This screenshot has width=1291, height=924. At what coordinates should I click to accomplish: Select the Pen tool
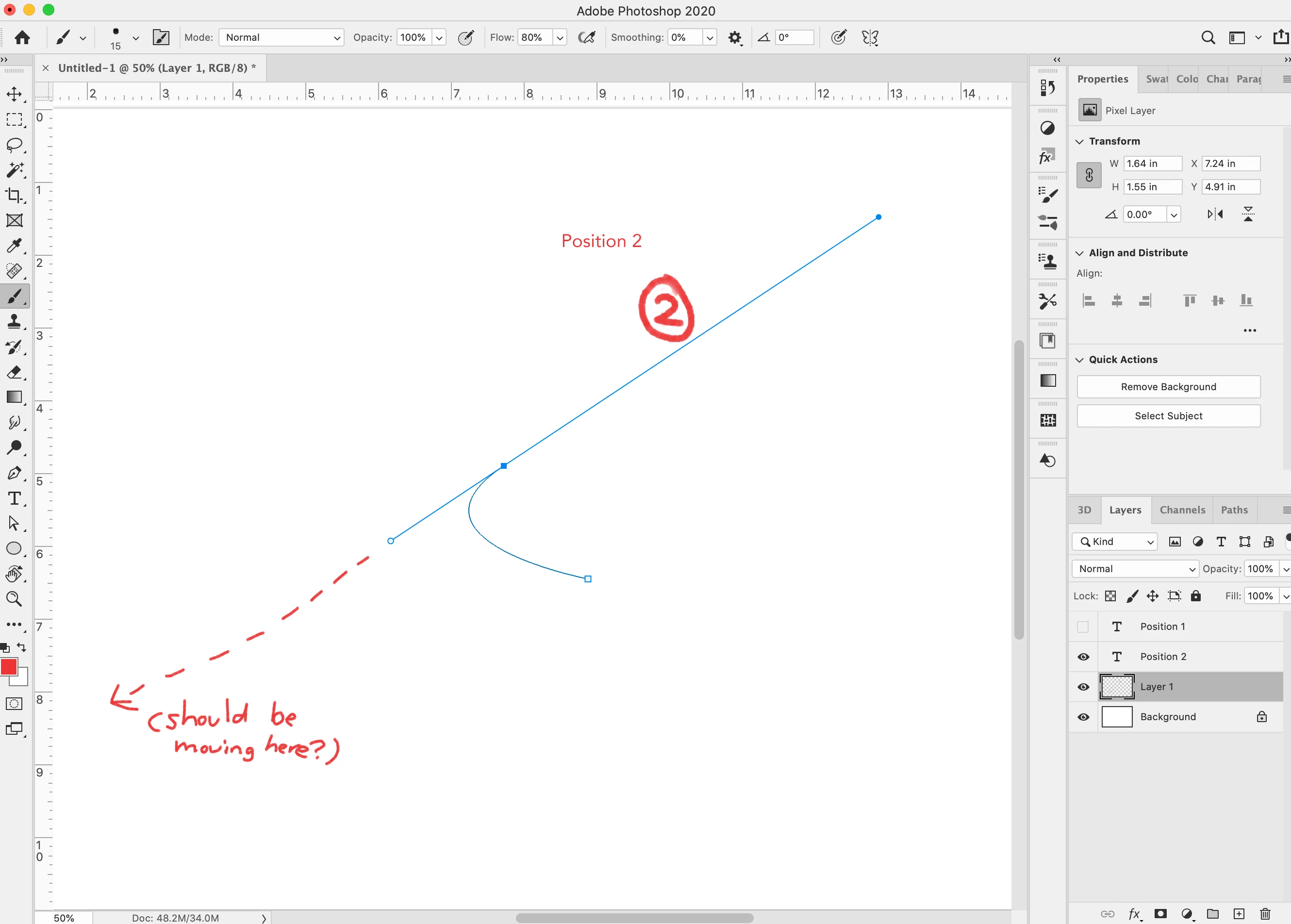click(14, 473)
